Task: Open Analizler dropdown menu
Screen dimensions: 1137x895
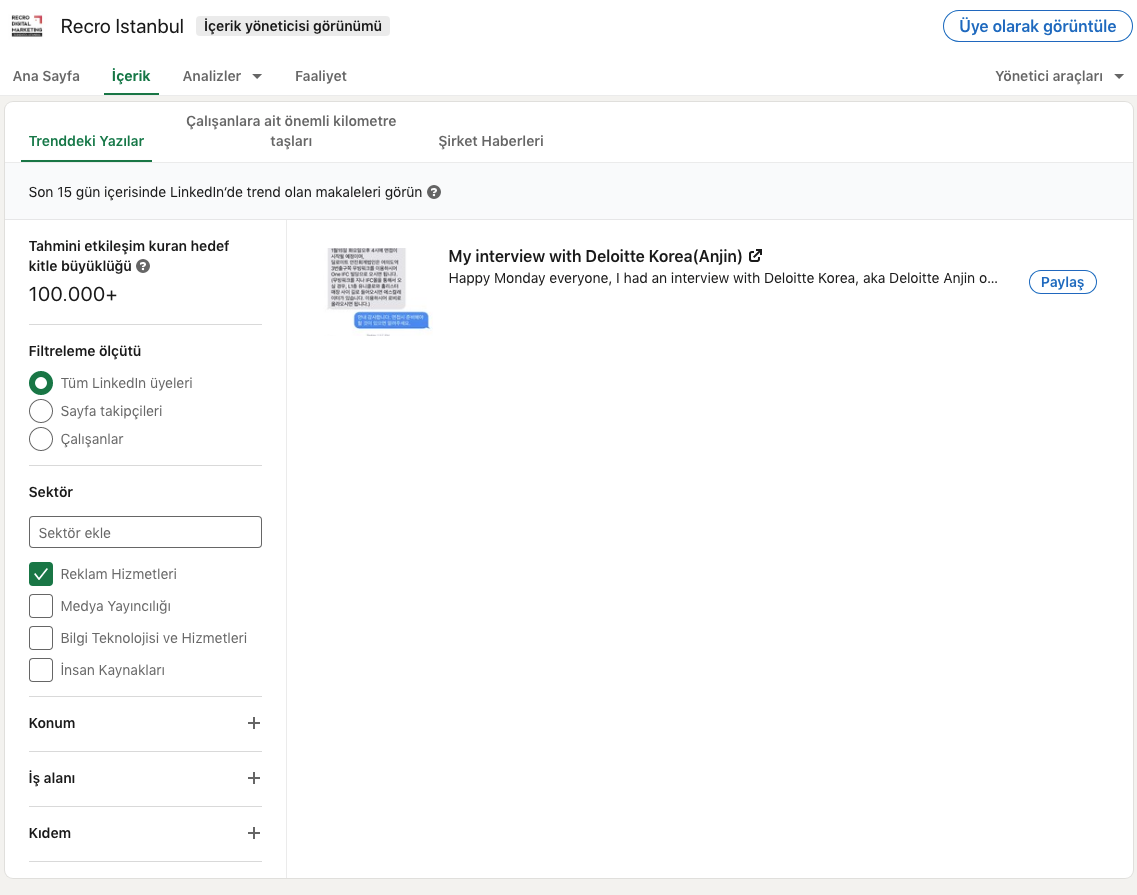Action: click(x=222, y=76)
